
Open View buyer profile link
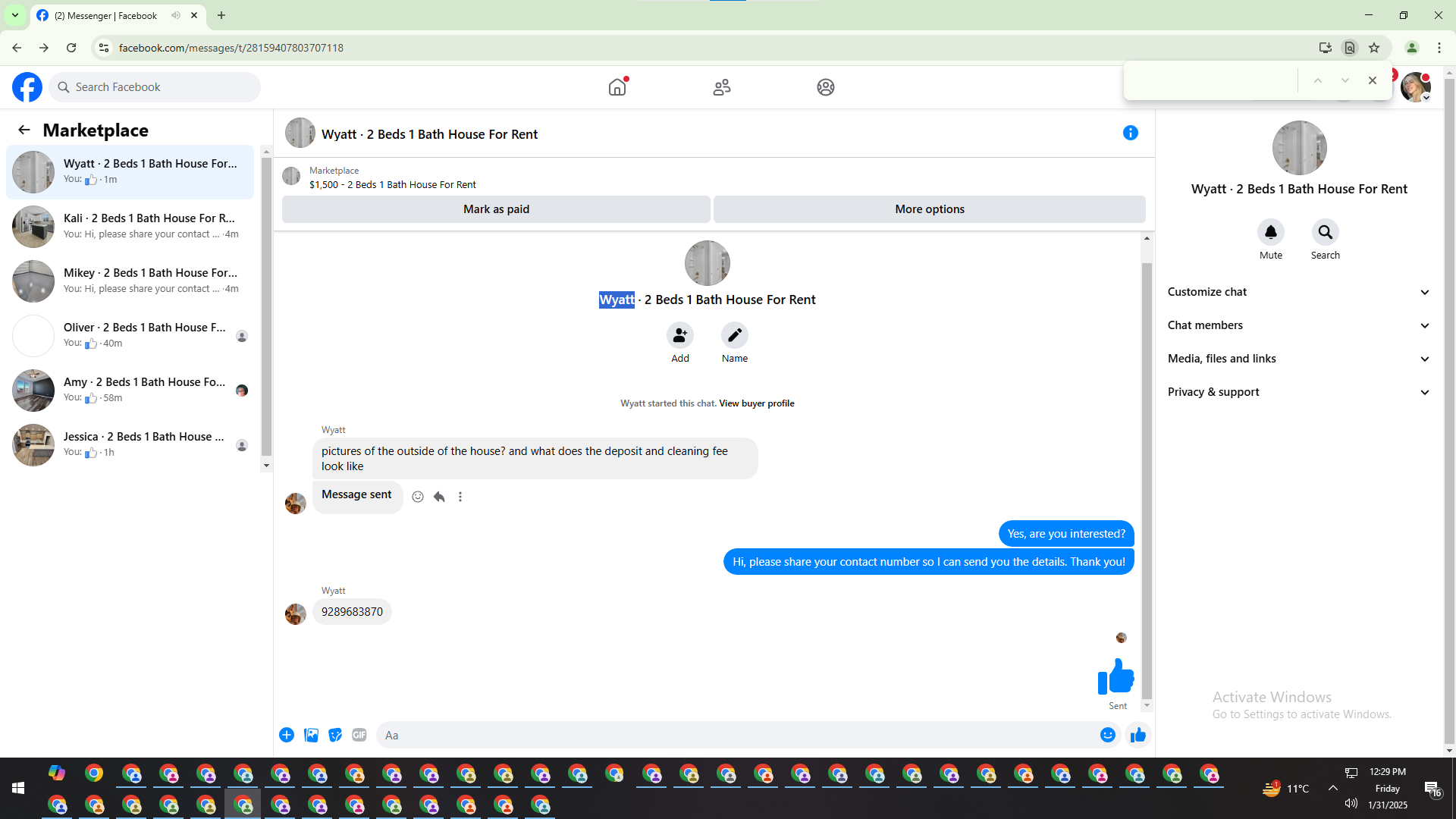pyautogui.click(x=757, y=403)
